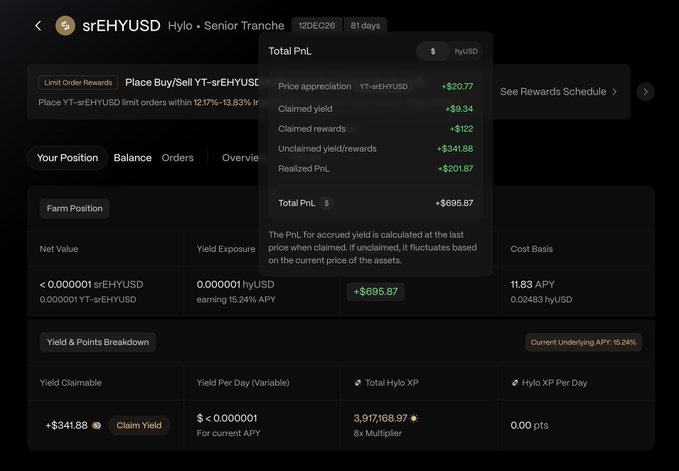Open the Orders tab
The image size is (679, 471).
178,158
